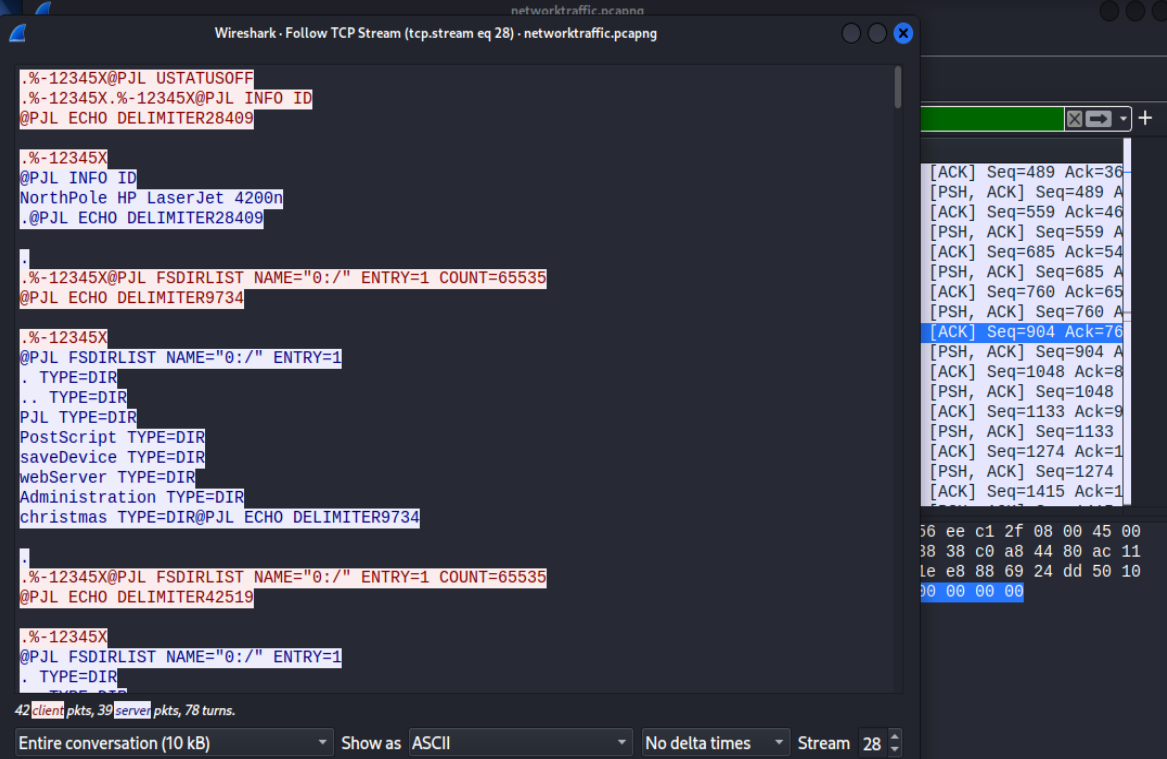This screenshot has height=759, width=1167.
Task: Click the @PJL ECHO DELIMITER9734 client line
Action: [x=132, y=298]
